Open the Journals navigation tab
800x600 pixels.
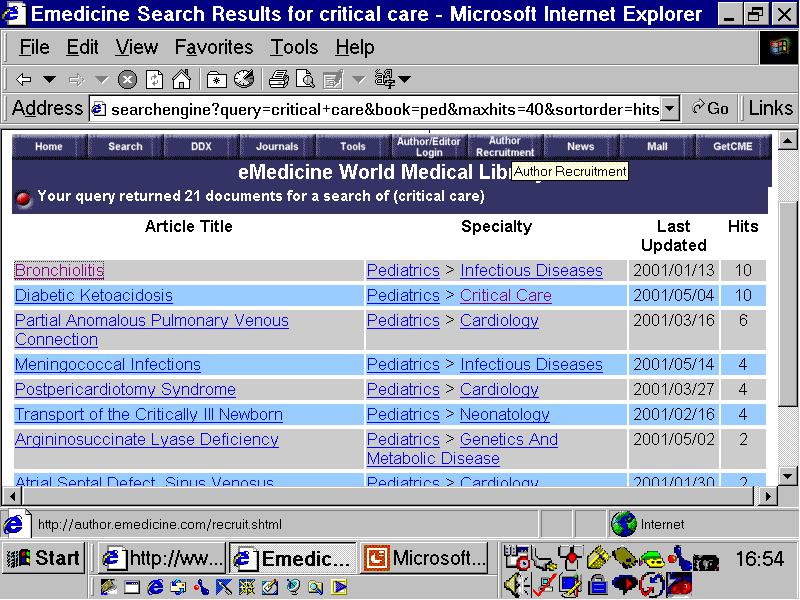[277, 146]
